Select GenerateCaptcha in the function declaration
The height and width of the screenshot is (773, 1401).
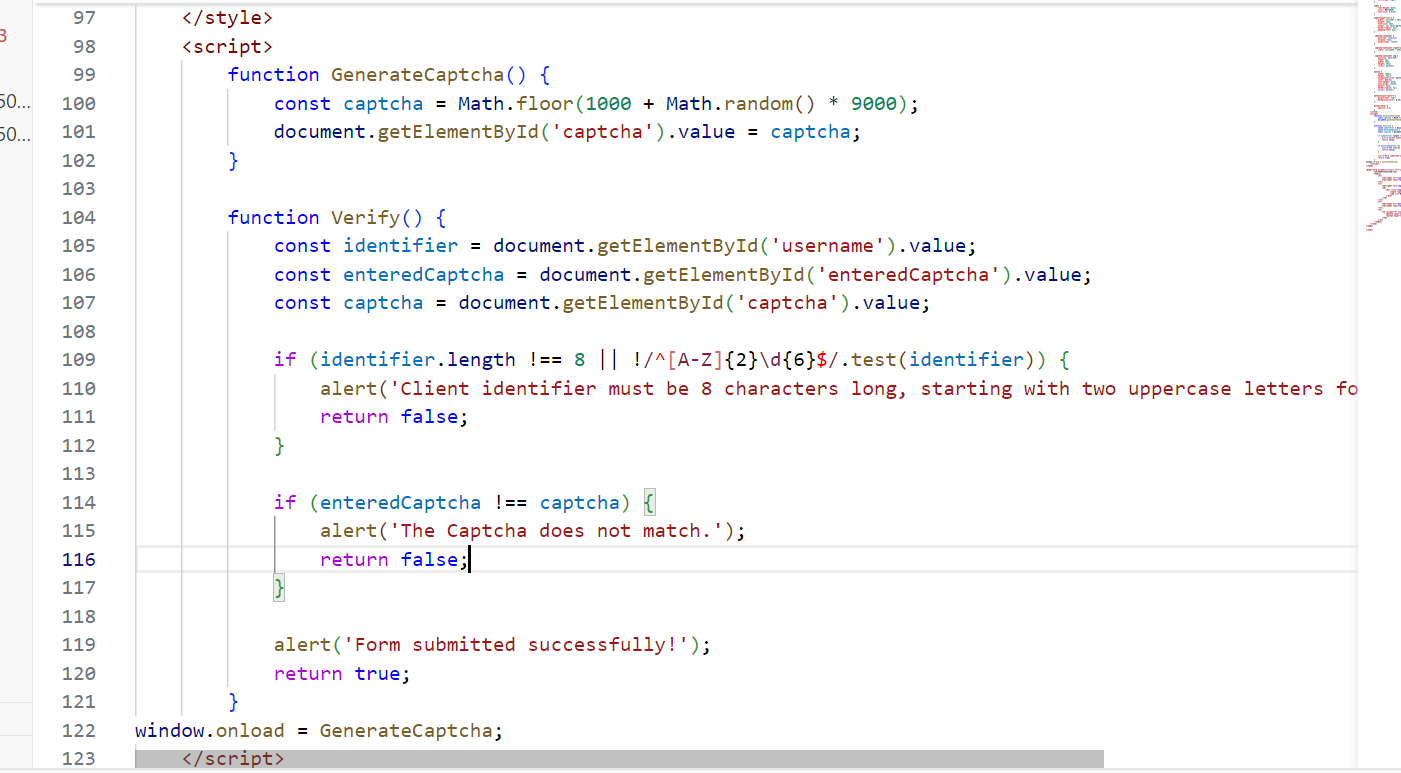418,75
